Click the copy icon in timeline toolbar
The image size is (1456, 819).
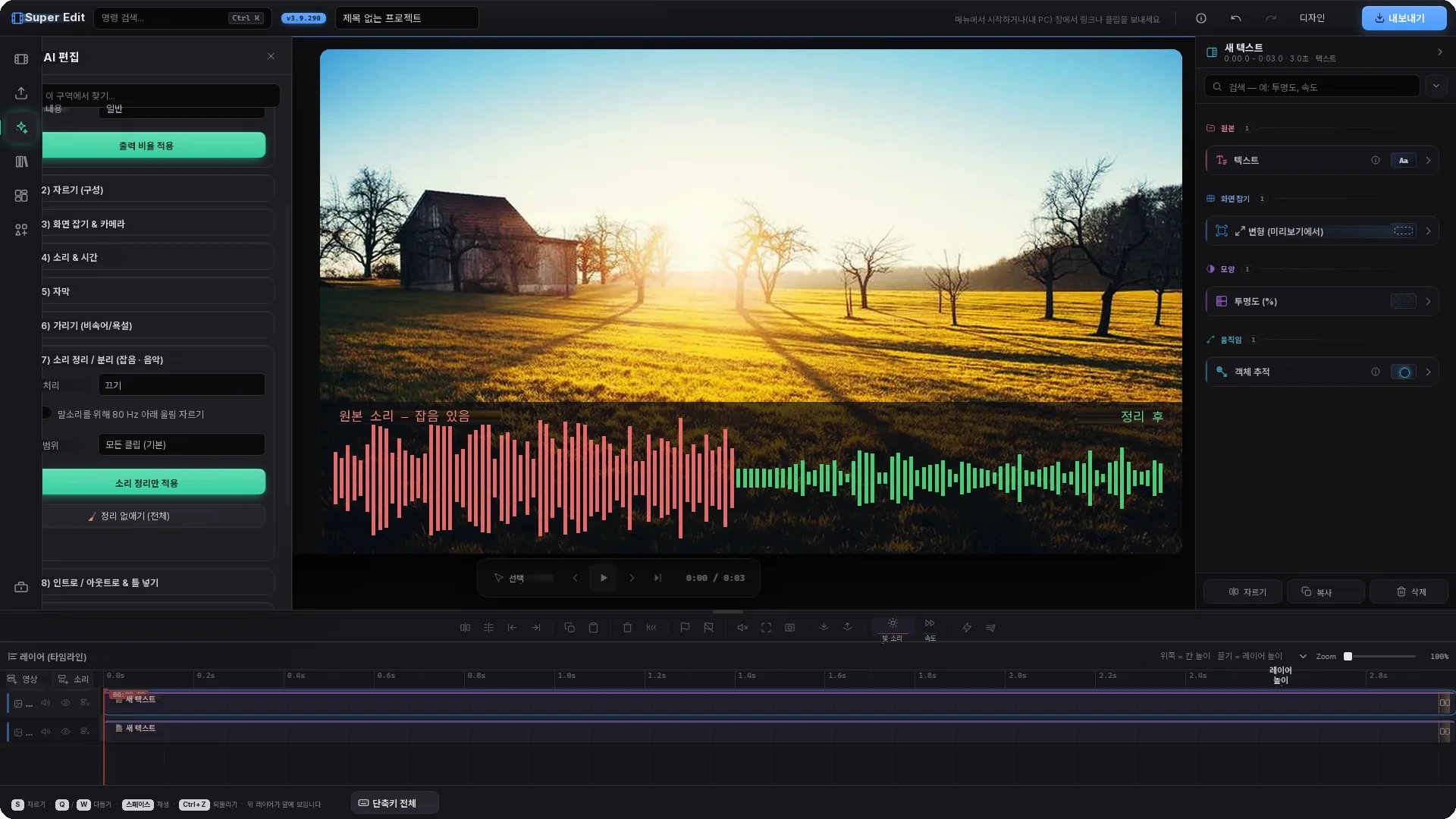(x=570, y=628)
